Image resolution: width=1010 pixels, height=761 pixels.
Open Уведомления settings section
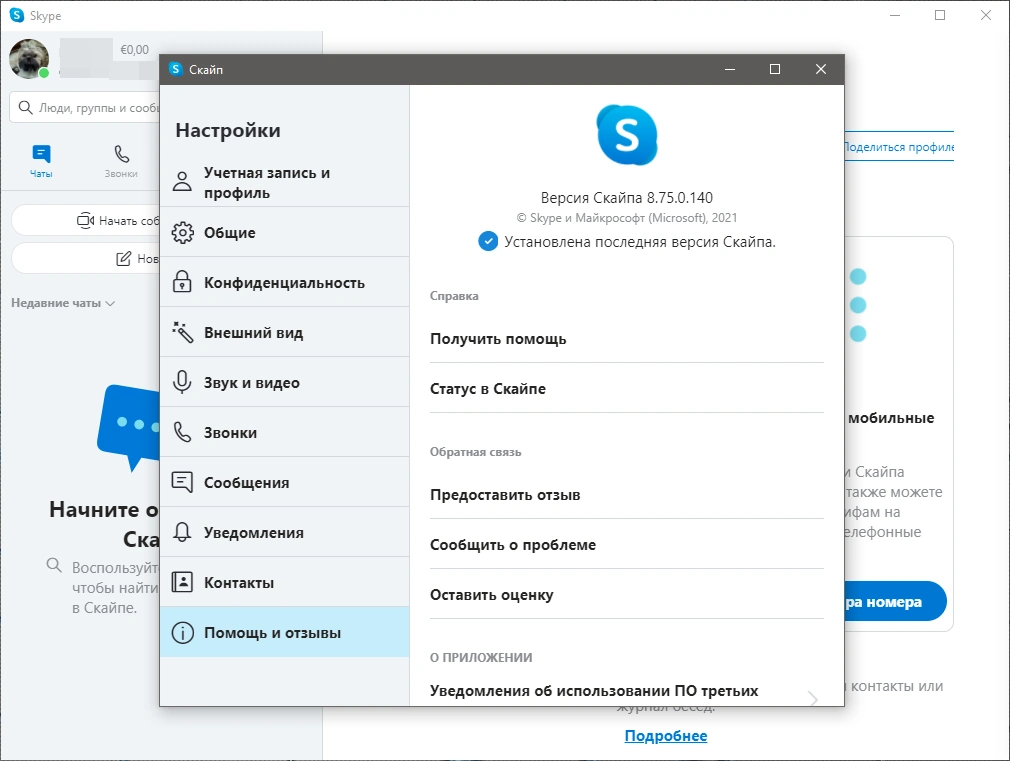[x=285, y=532]
